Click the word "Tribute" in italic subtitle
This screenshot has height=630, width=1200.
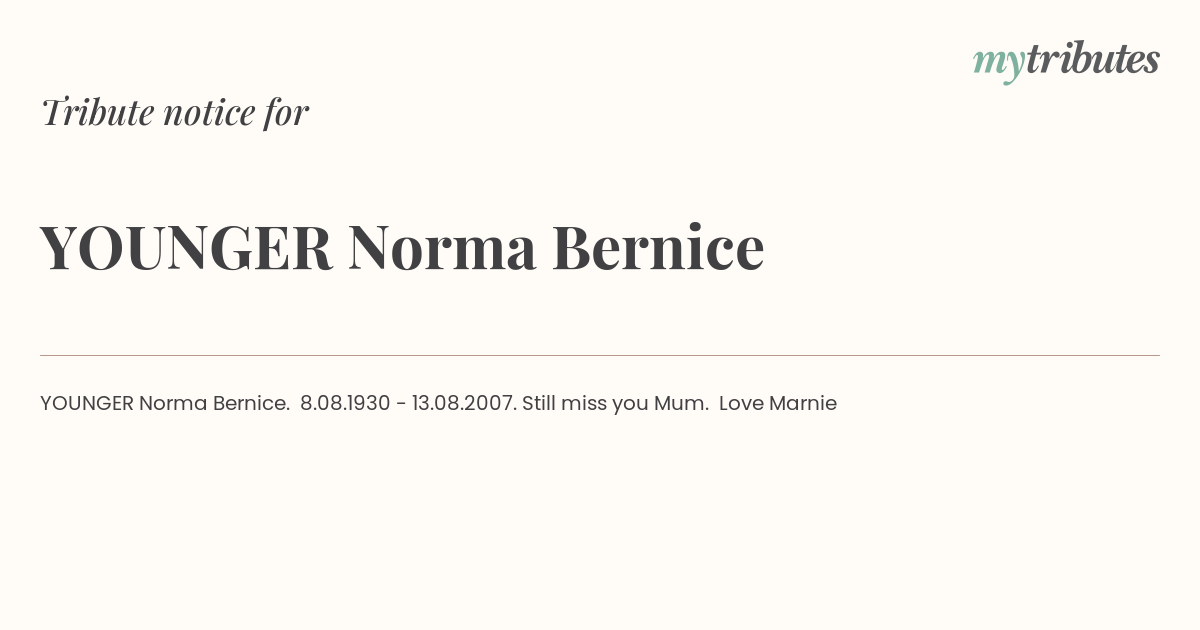tap(97, 112)
